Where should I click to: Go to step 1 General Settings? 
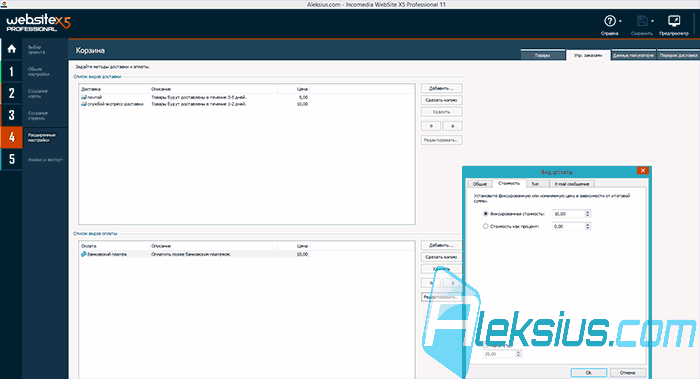[12, 71]
